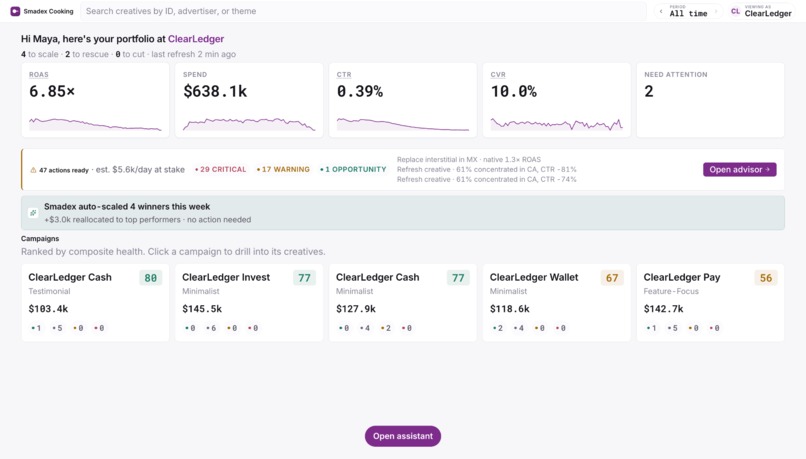
Task: Click the CVR sparkline chart
Action: click(x=556, y=124)
